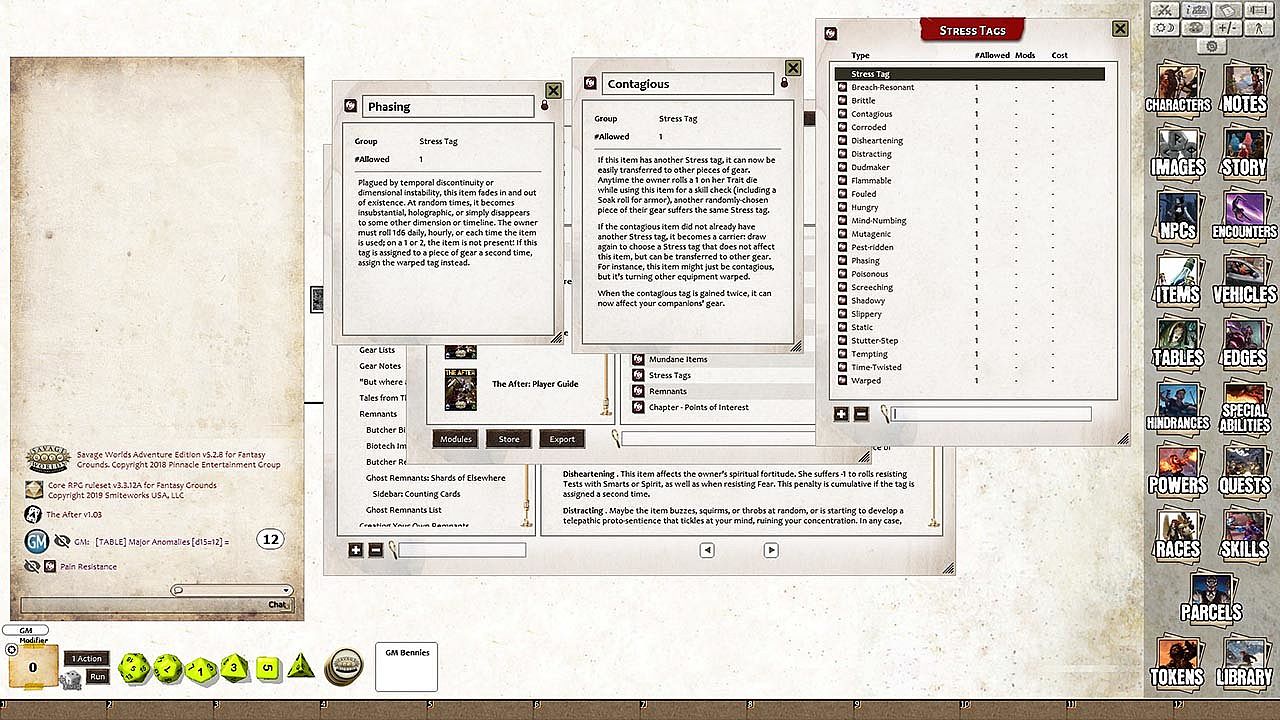Open the Special Abilities sidebar panel
1280x720 pixels.
(x=1244, y=406)
